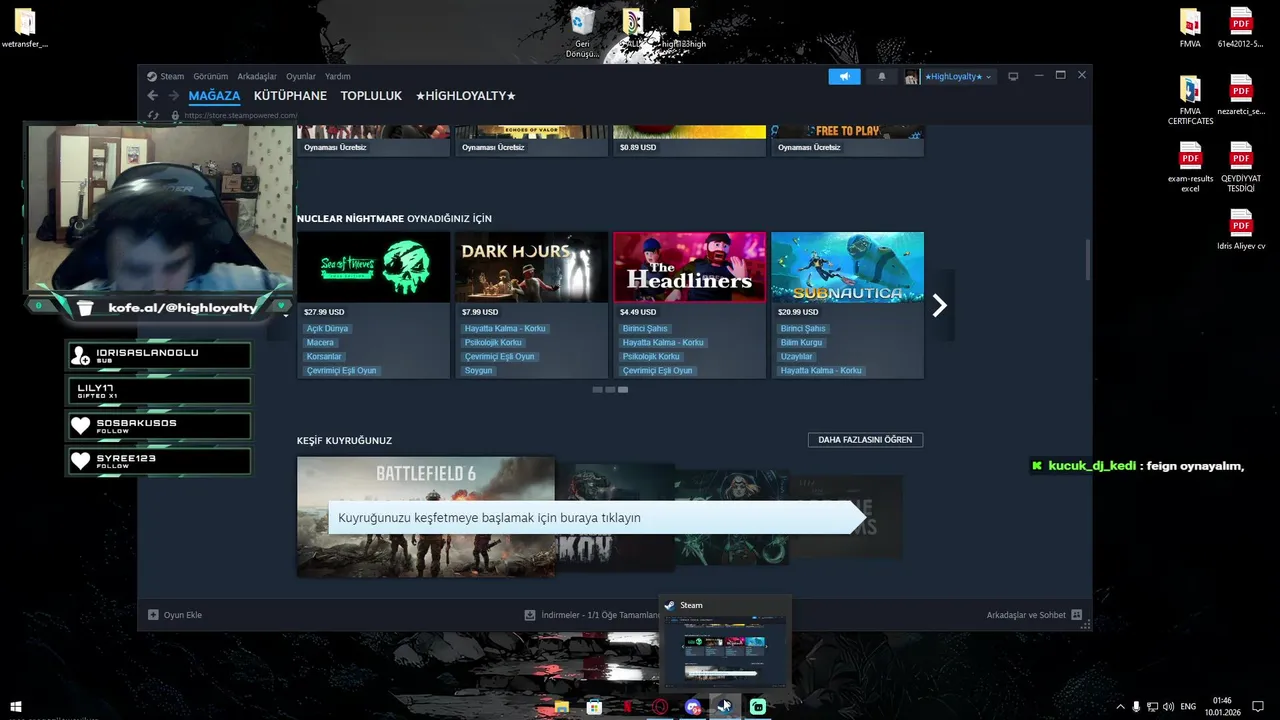Screen dimensions: 1280x720
Task: Open The Headliners game thumbnail
Action: click(690, 267)
